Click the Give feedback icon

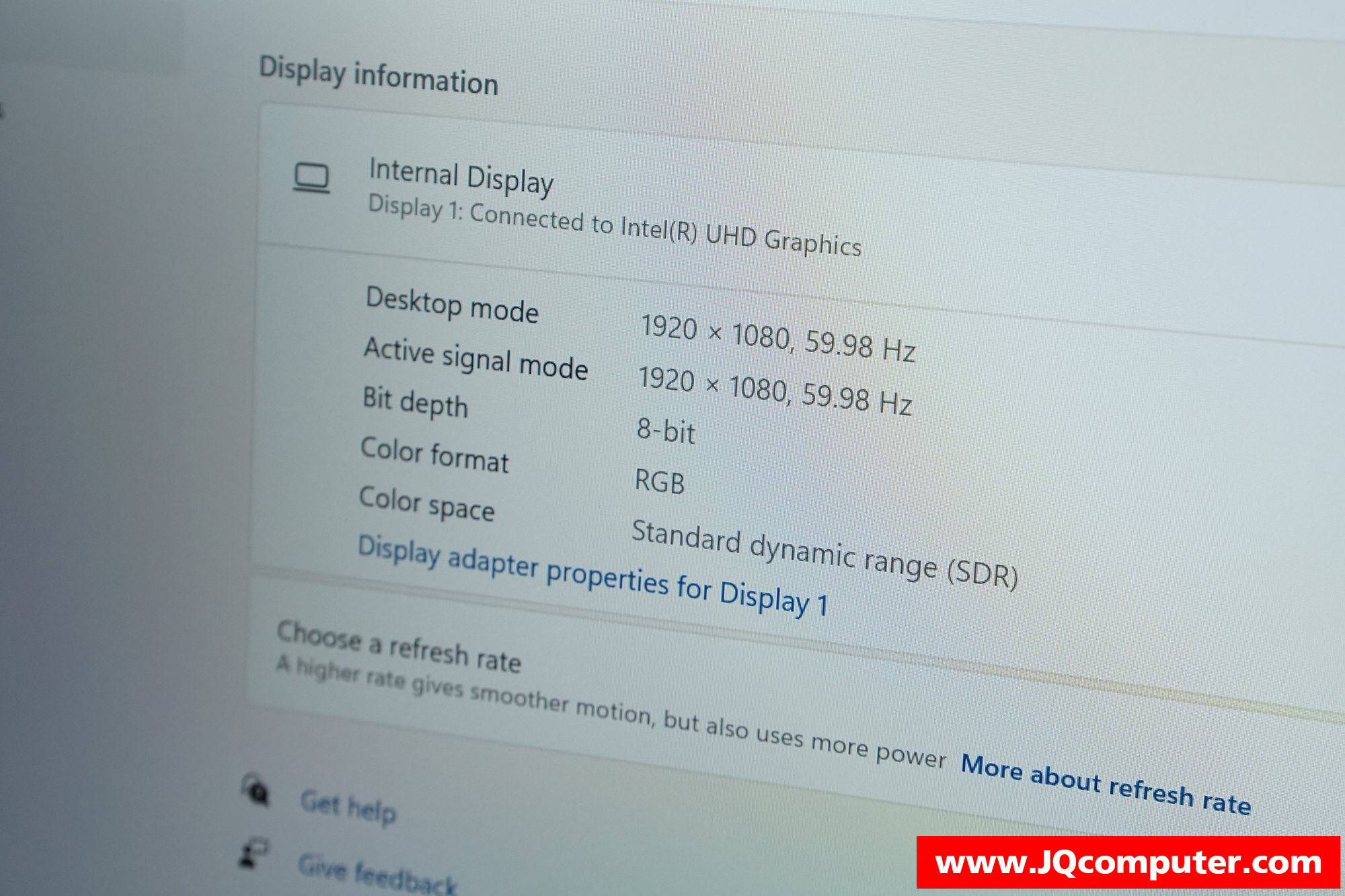[x=254, y=854]
